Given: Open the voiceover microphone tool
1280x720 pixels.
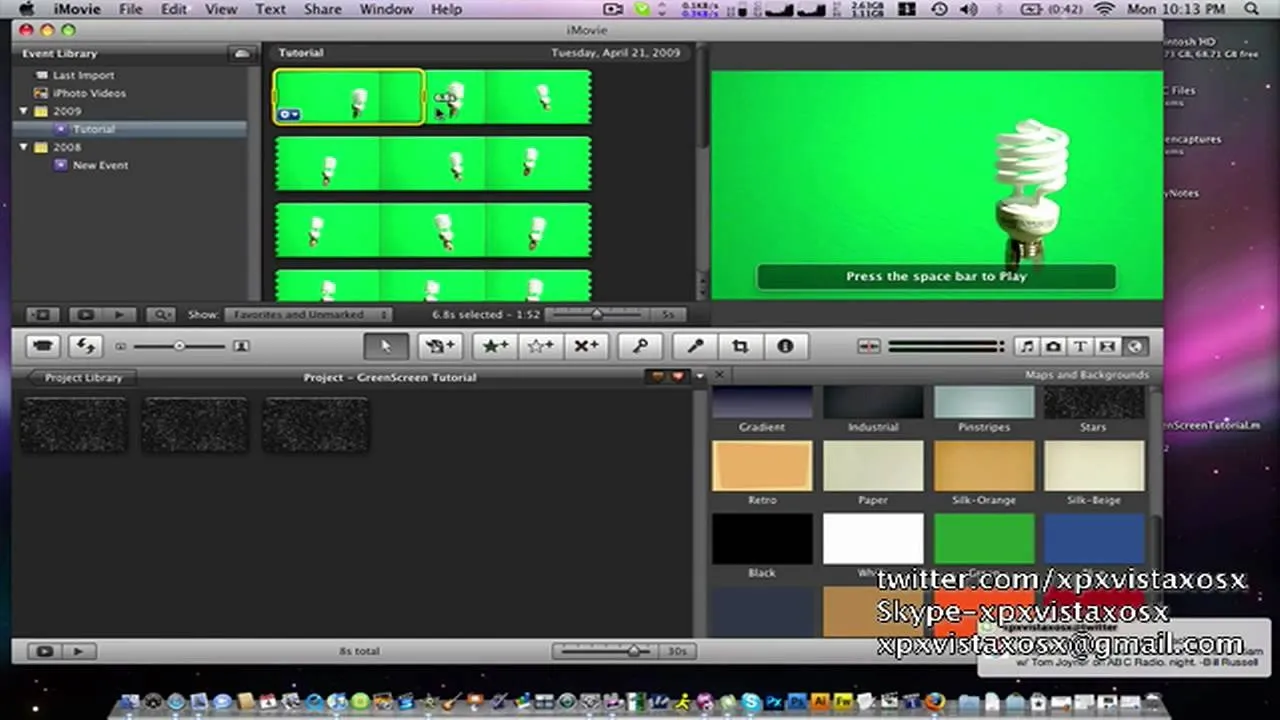Looking at the screenshot, I should coord(695,346).
